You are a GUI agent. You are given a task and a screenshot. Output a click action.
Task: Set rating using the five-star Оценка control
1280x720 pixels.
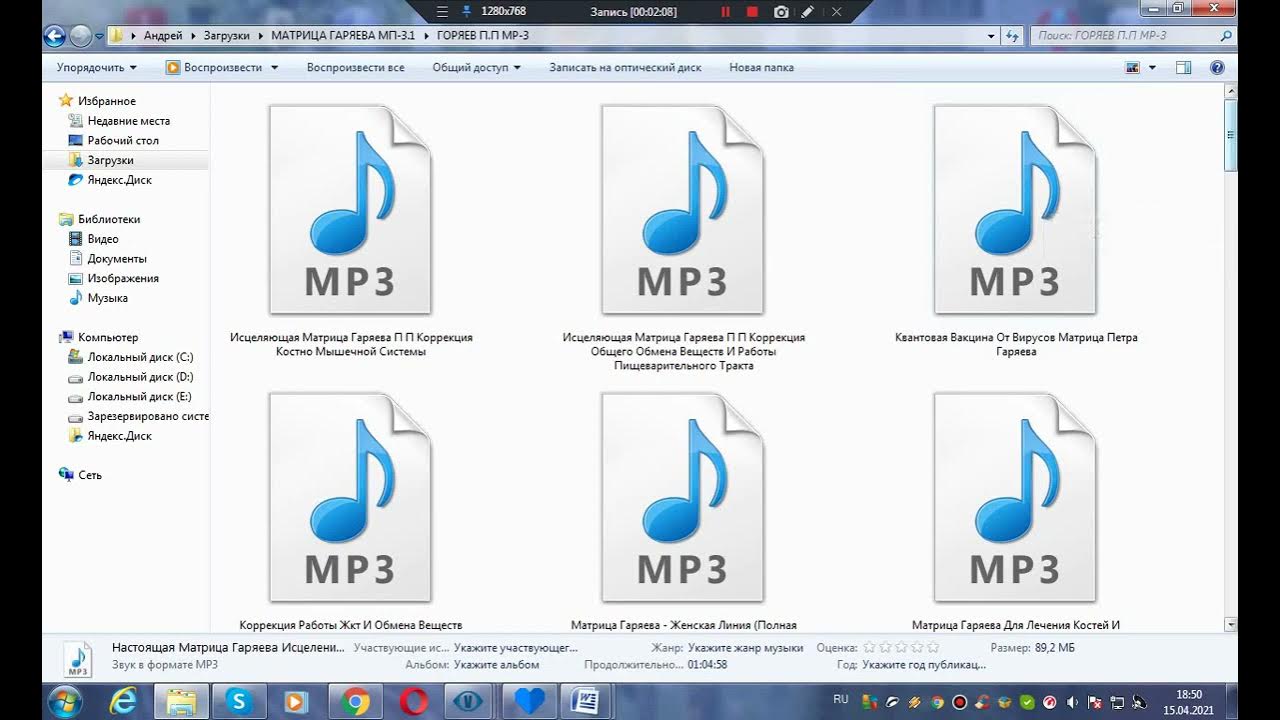coord(901,648)
